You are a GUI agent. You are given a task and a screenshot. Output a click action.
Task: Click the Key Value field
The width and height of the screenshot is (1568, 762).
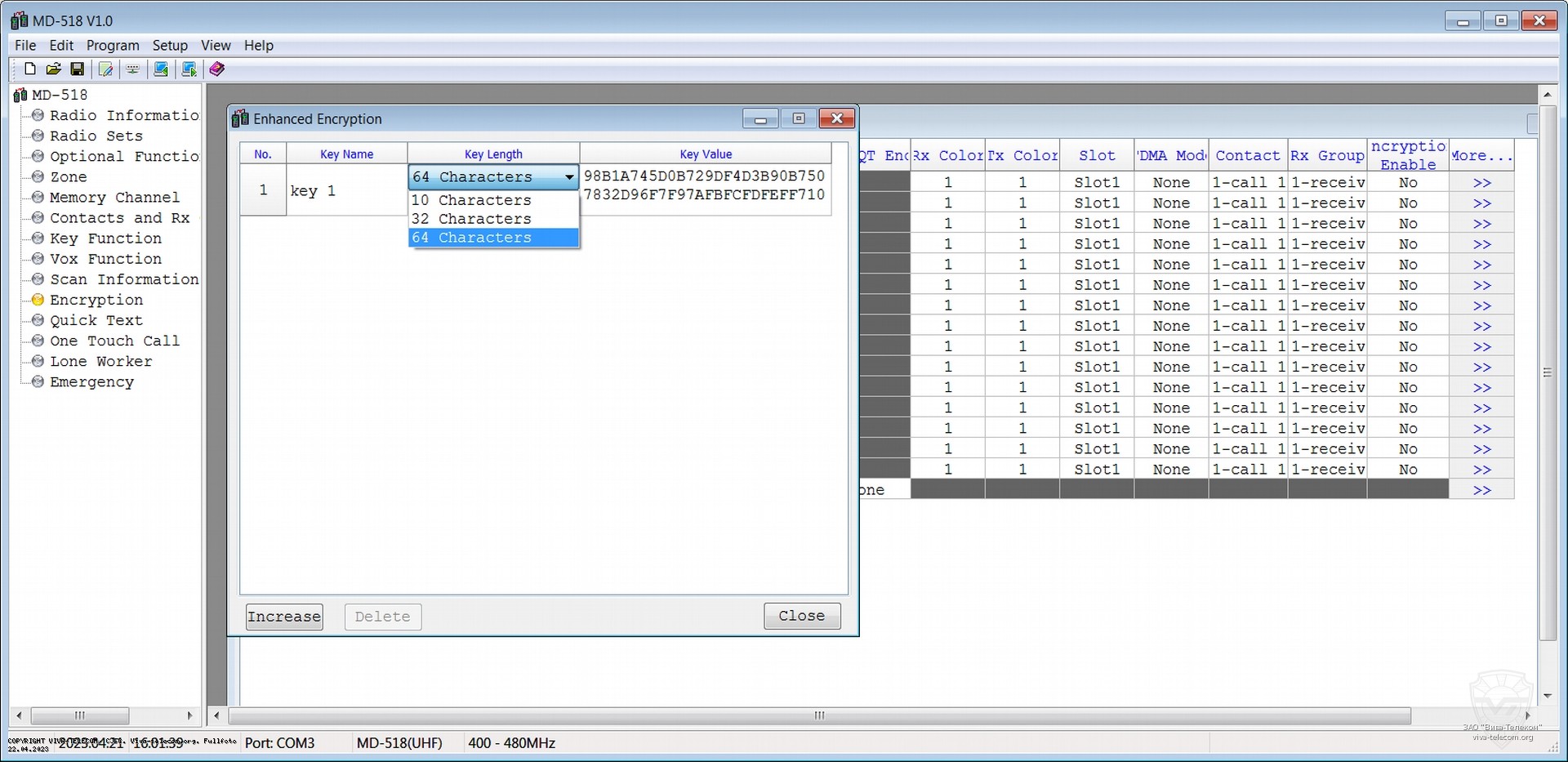pos(705,185)
